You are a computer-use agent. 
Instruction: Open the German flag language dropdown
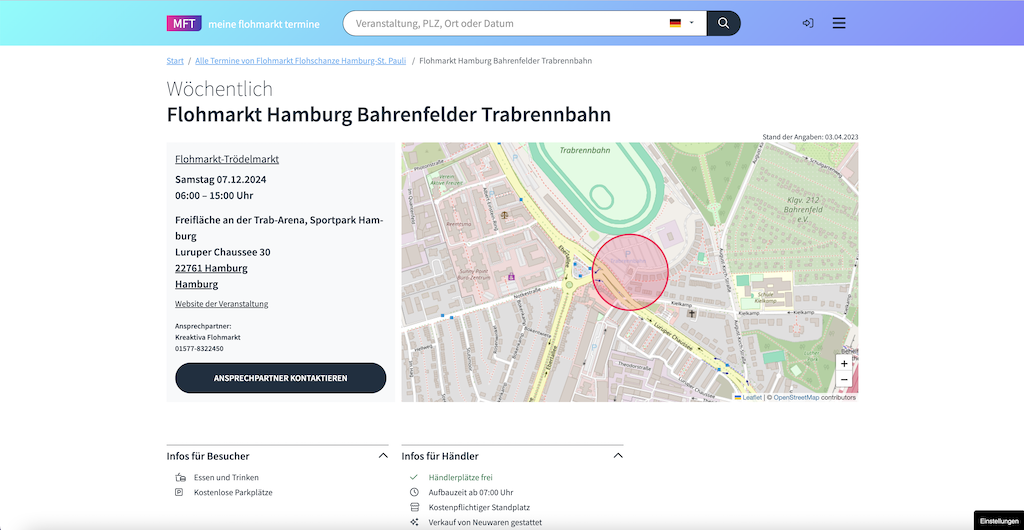point(681,23)
